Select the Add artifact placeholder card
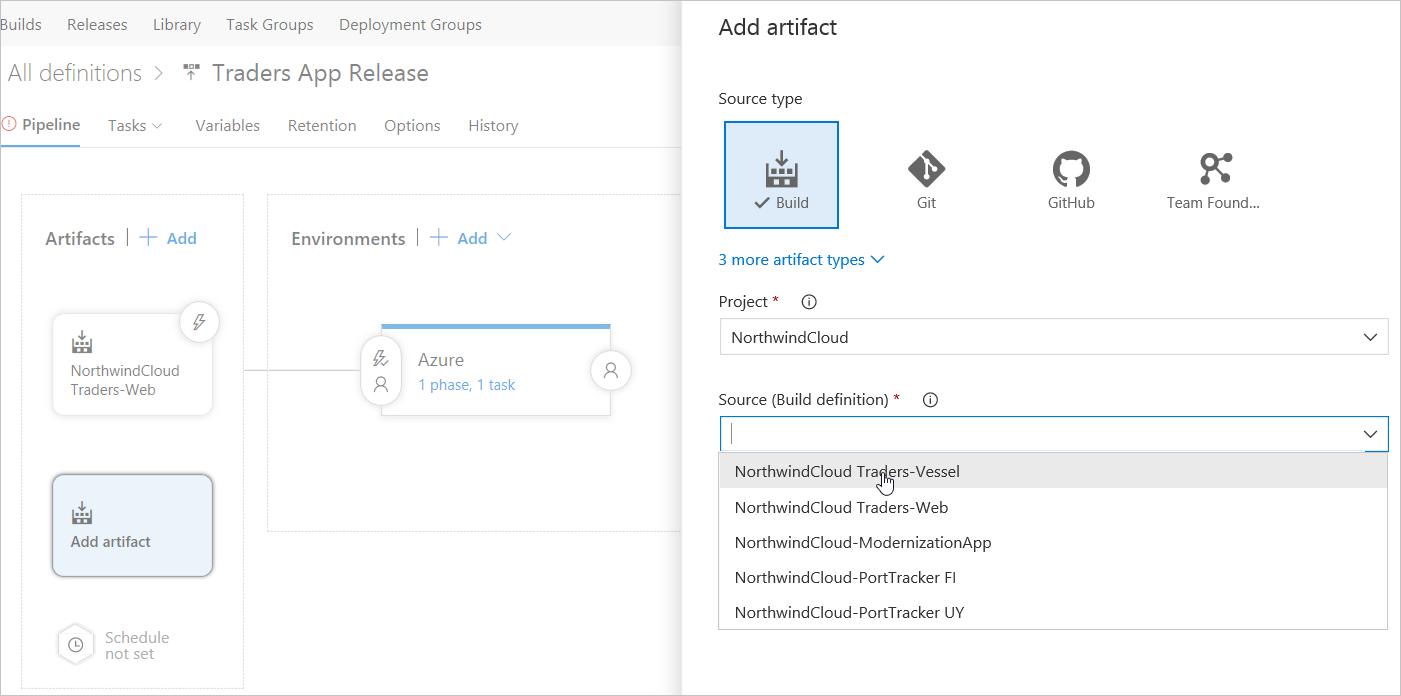Image resolution: width=1401 pixels, height=696 pixels. click(x=132, y=526)
